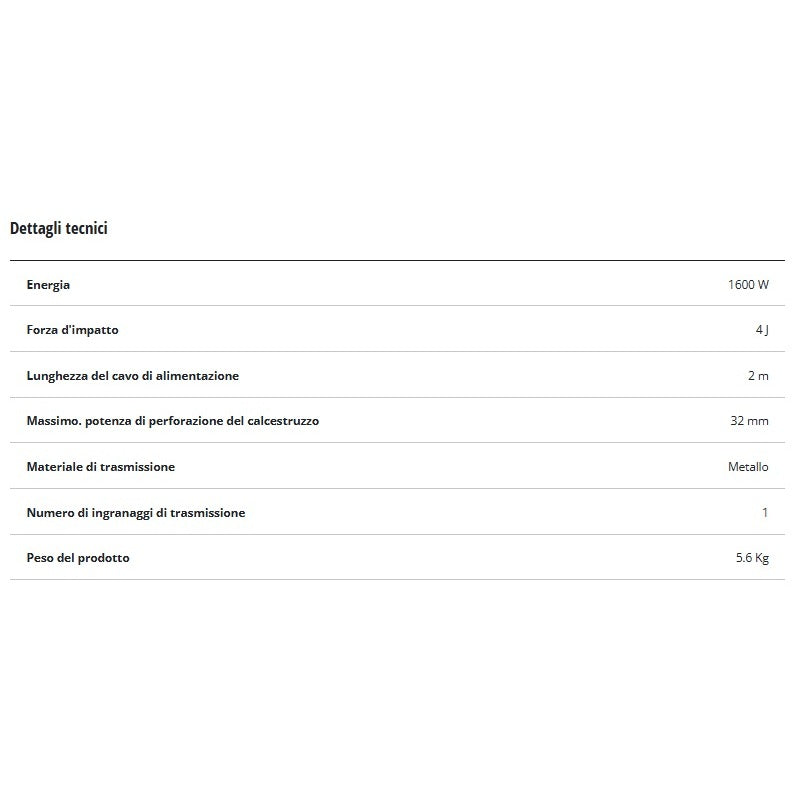Viewport: 806px width, 806px height.
Task: Click the word 'tecnici' in the heading
Action: [88, 229]
